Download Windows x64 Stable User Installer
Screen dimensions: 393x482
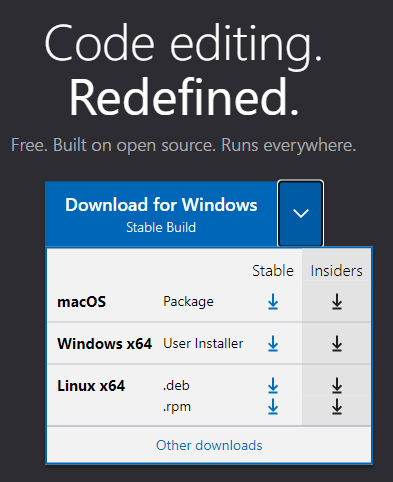click(273, 344)
